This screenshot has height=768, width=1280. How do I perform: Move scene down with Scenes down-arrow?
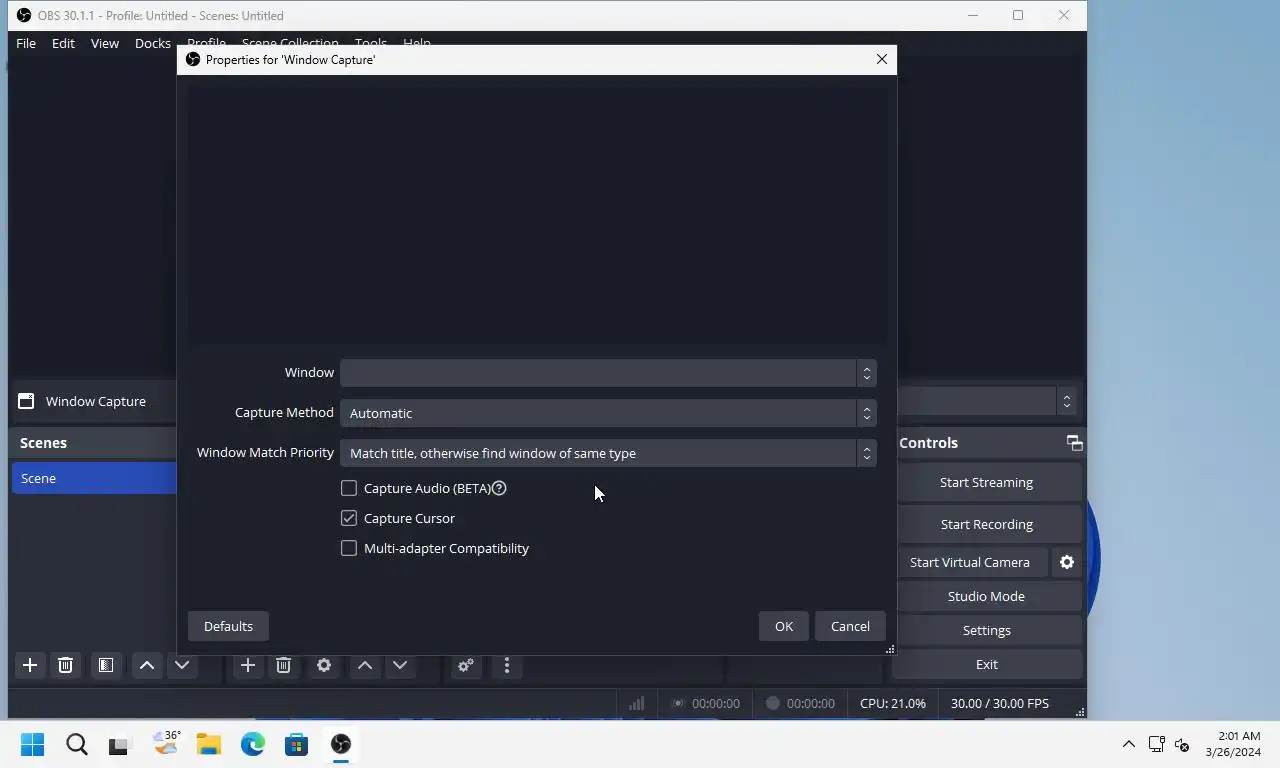182,665
